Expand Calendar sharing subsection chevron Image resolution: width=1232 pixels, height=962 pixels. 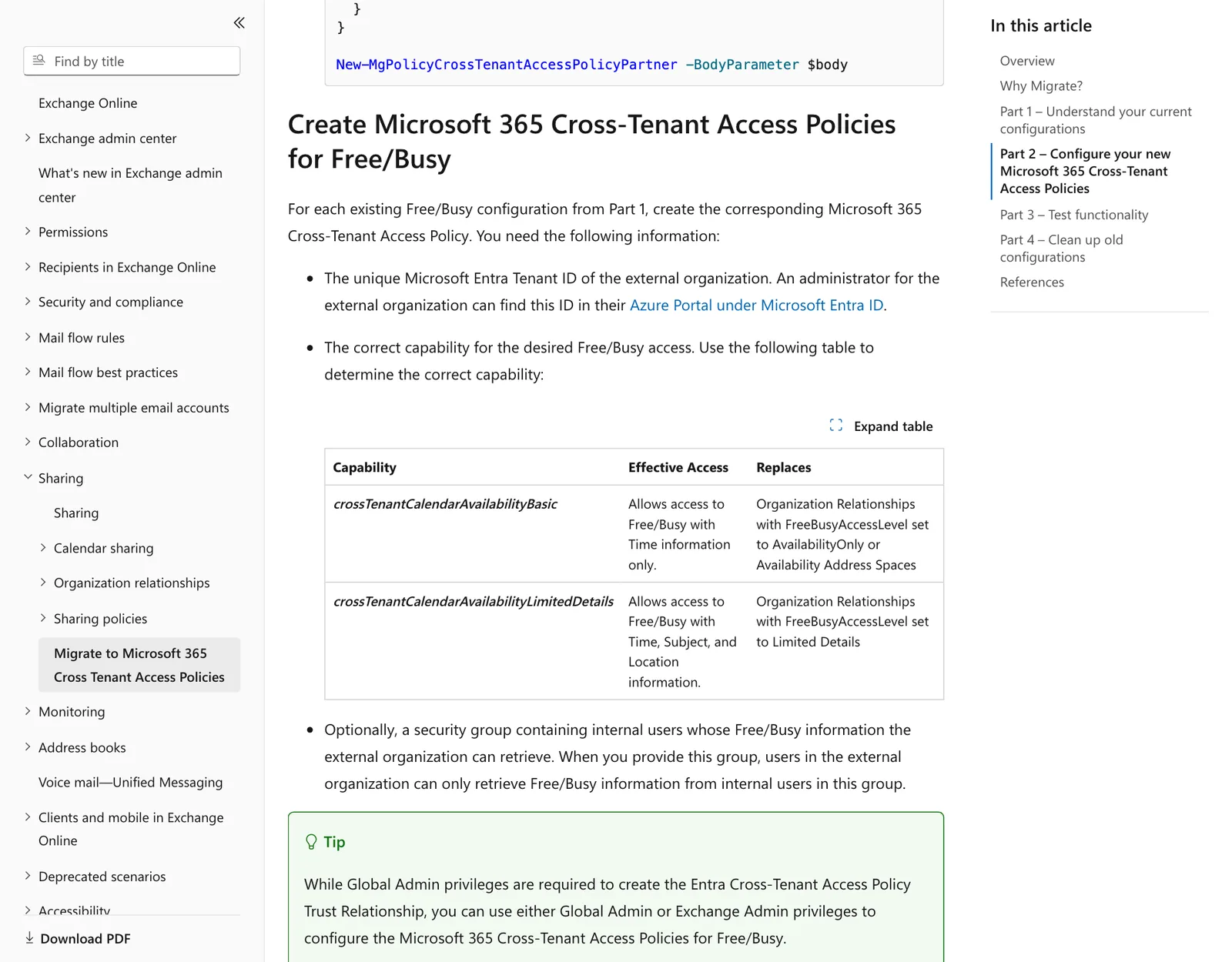click(x=43, y=547)
